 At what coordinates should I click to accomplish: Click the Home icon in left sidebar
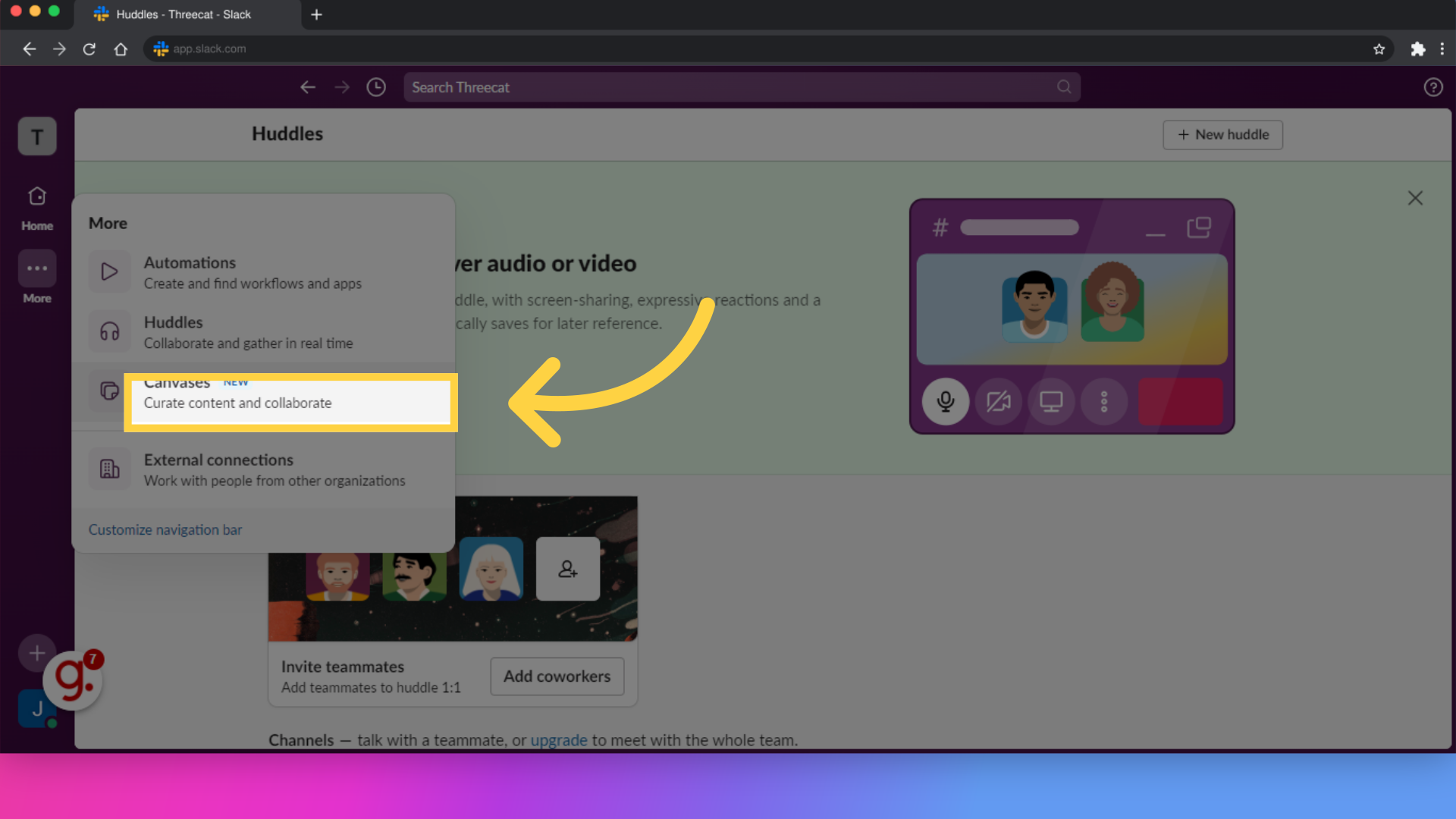coord(37,197)
